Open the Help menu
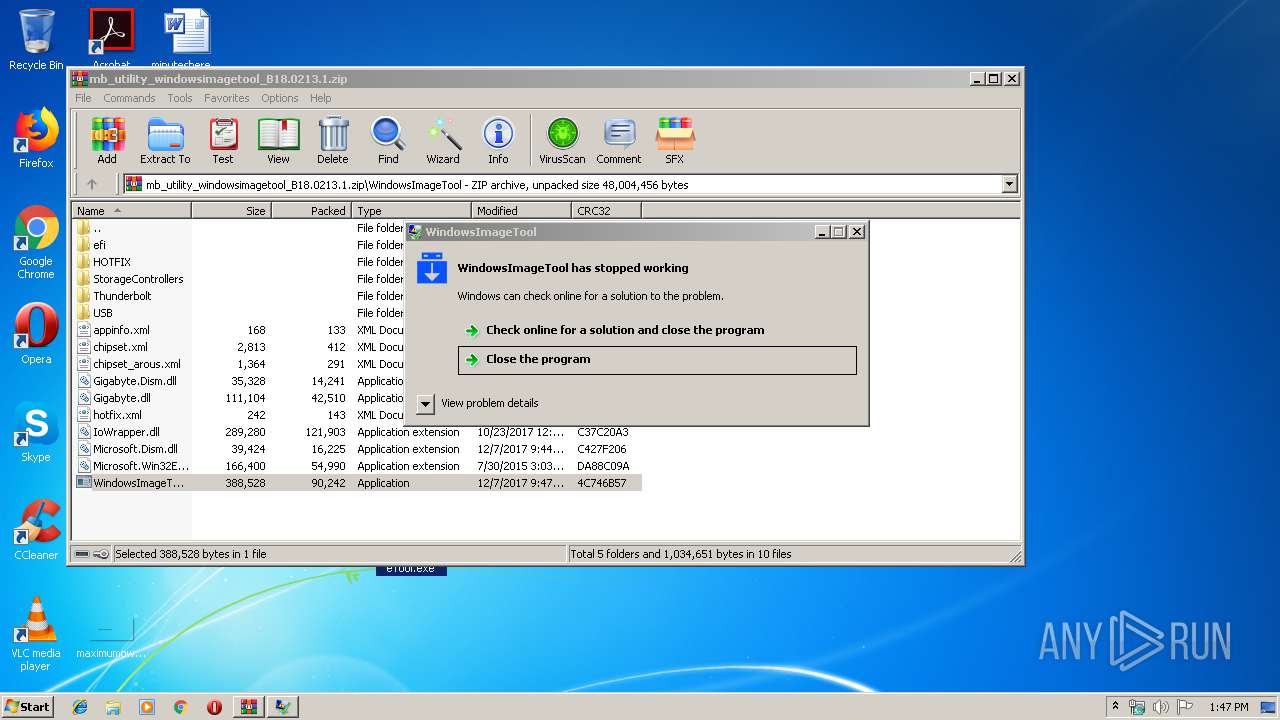Image resolution: width=1280 pixels, height=720 pixels. 320,98
